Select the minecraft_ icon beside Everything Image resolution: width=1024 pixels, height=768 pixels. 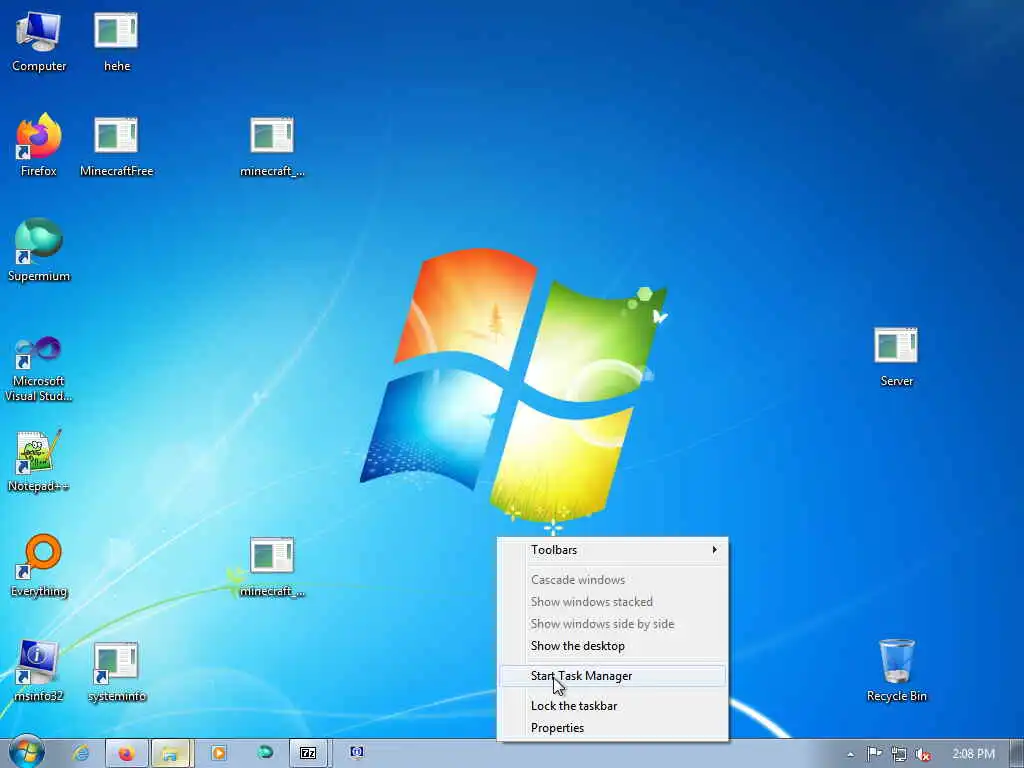(x=272, y=568)
